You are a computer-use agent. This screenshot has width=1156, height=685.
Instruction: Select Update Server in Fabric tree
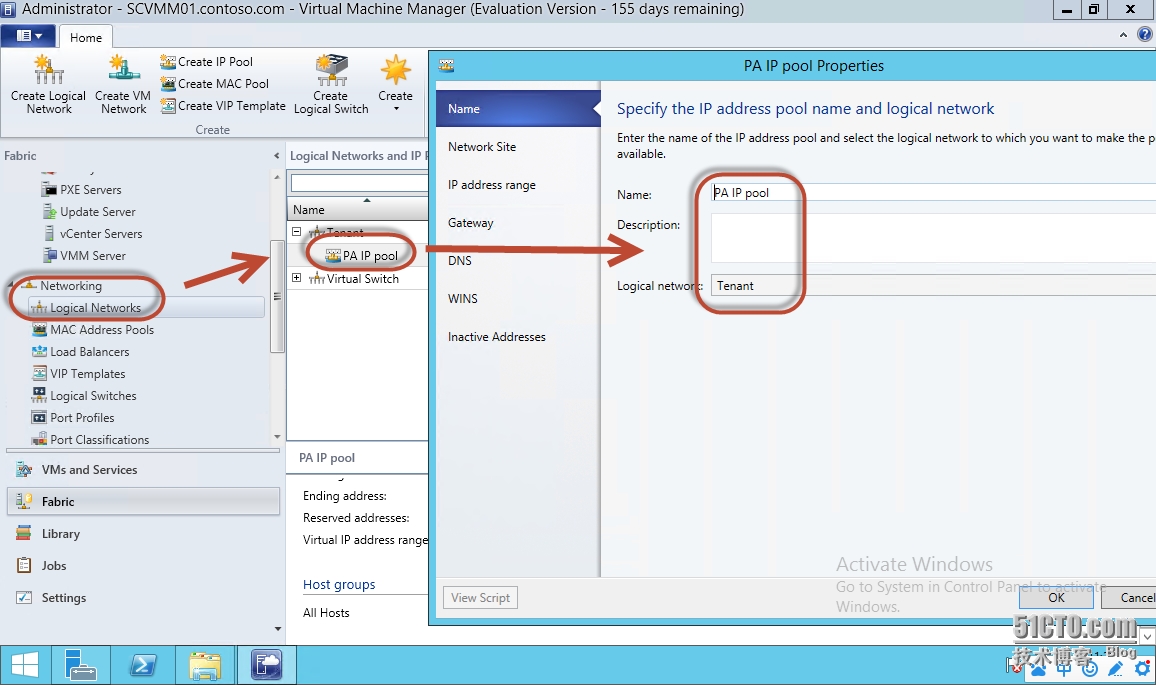(97, 212)
